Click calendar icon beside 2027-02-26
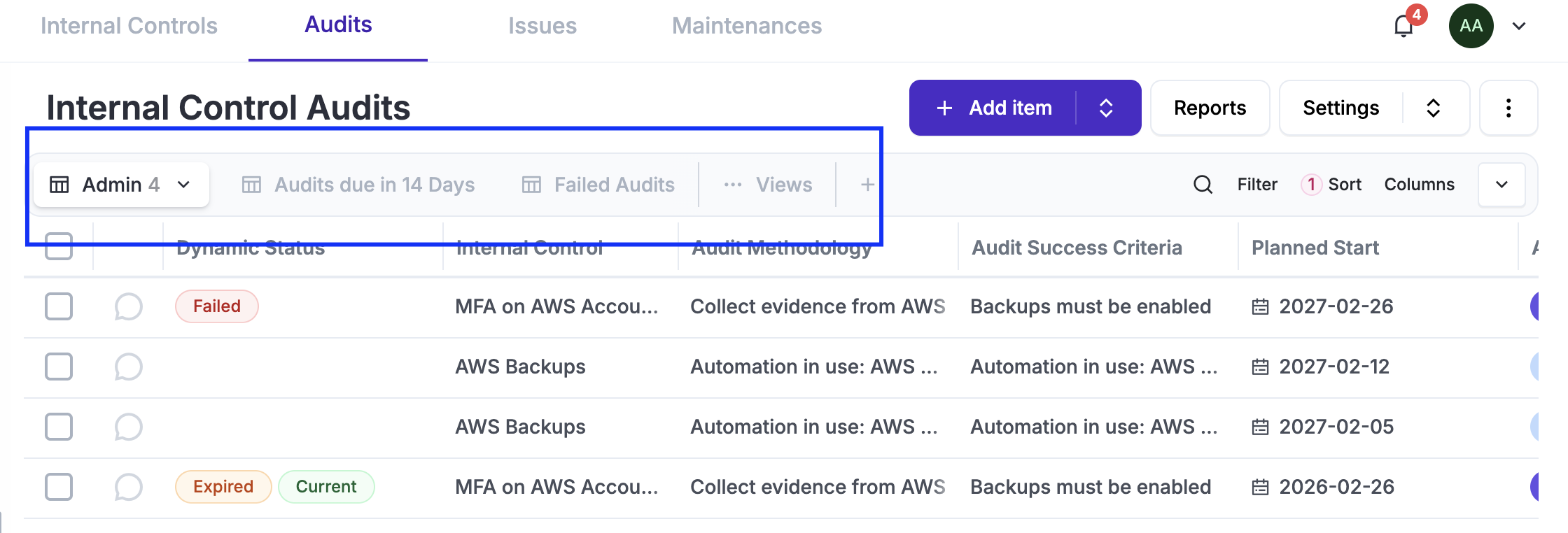Viewport: 1568px width, 533px height. tap(1260, 306)
